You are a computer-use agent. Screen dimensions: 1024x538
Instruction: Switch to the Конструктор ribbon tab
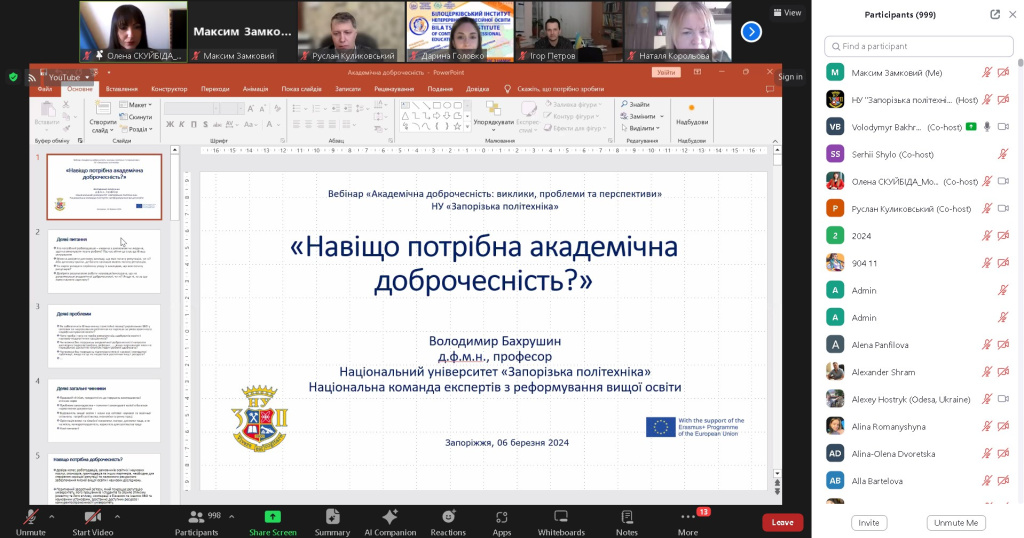[169, 89]
